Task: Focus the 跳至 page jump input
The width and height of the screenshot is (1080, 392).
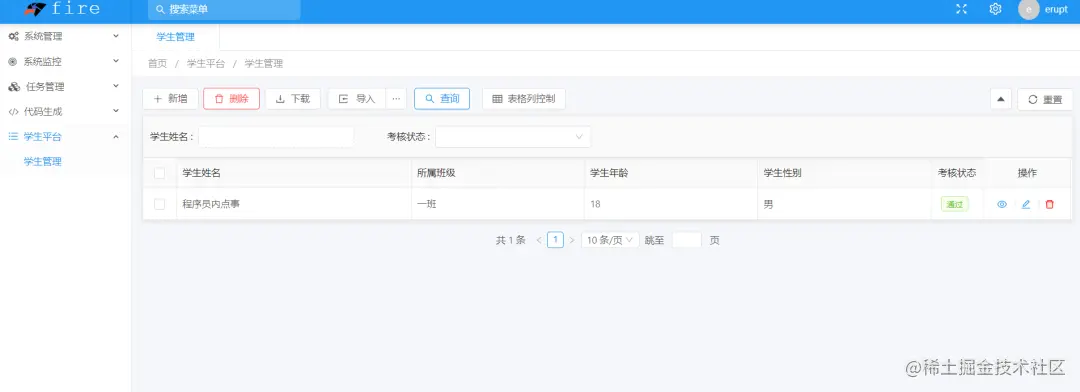Action: [687, 240]
